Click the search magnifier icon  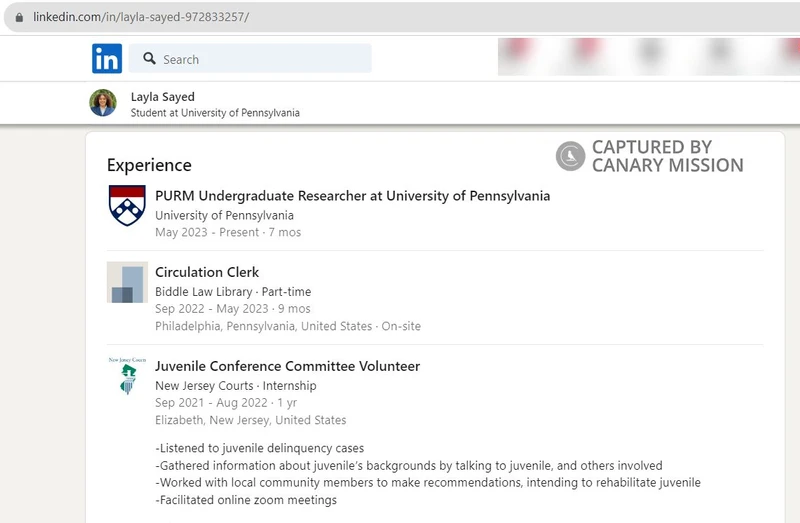[x=149, y=58]
